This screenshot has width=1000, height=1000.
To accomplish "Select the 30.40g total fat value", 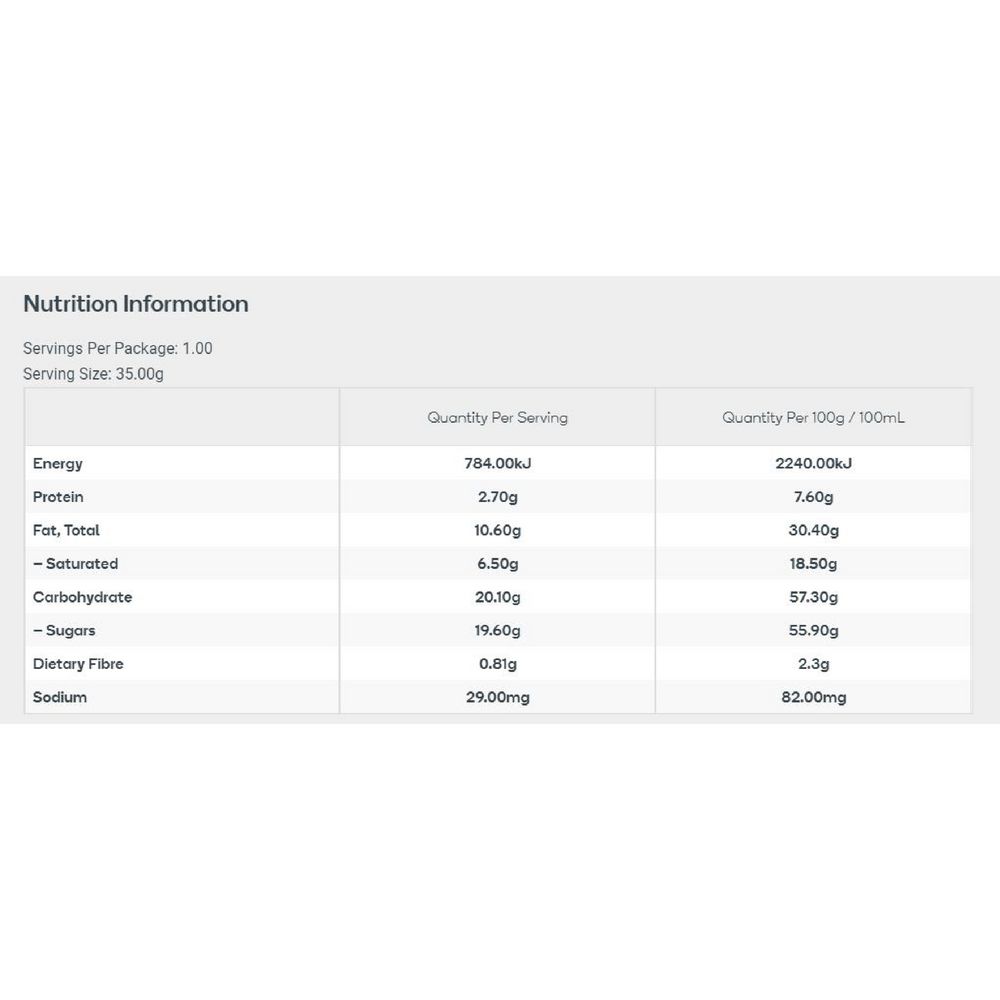I will 813,530.
